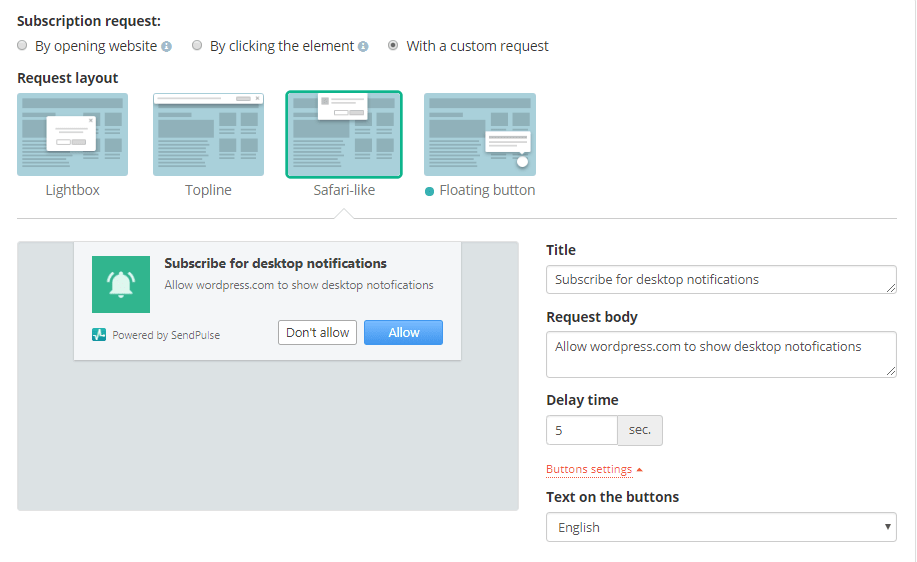917x562 pixels.
Task: Click the Don't allow button
Action: (318, 332)
